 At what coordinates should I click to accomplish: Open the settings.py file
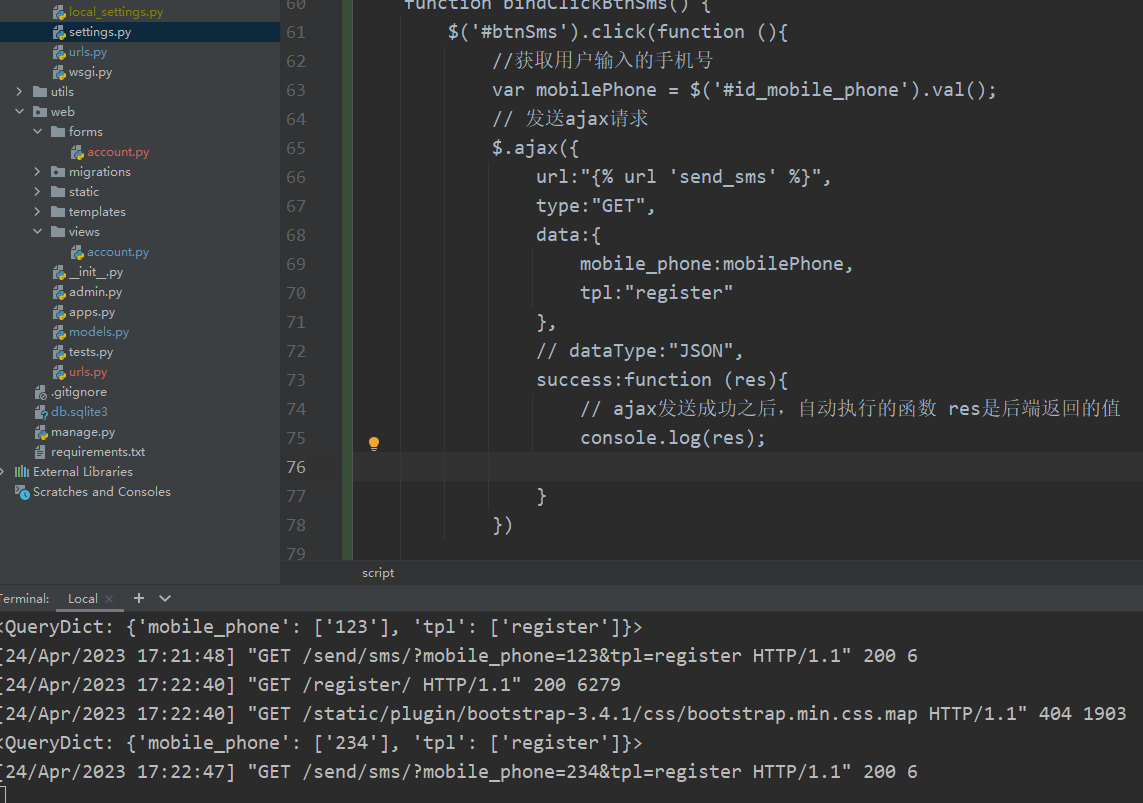coord(99,32)
